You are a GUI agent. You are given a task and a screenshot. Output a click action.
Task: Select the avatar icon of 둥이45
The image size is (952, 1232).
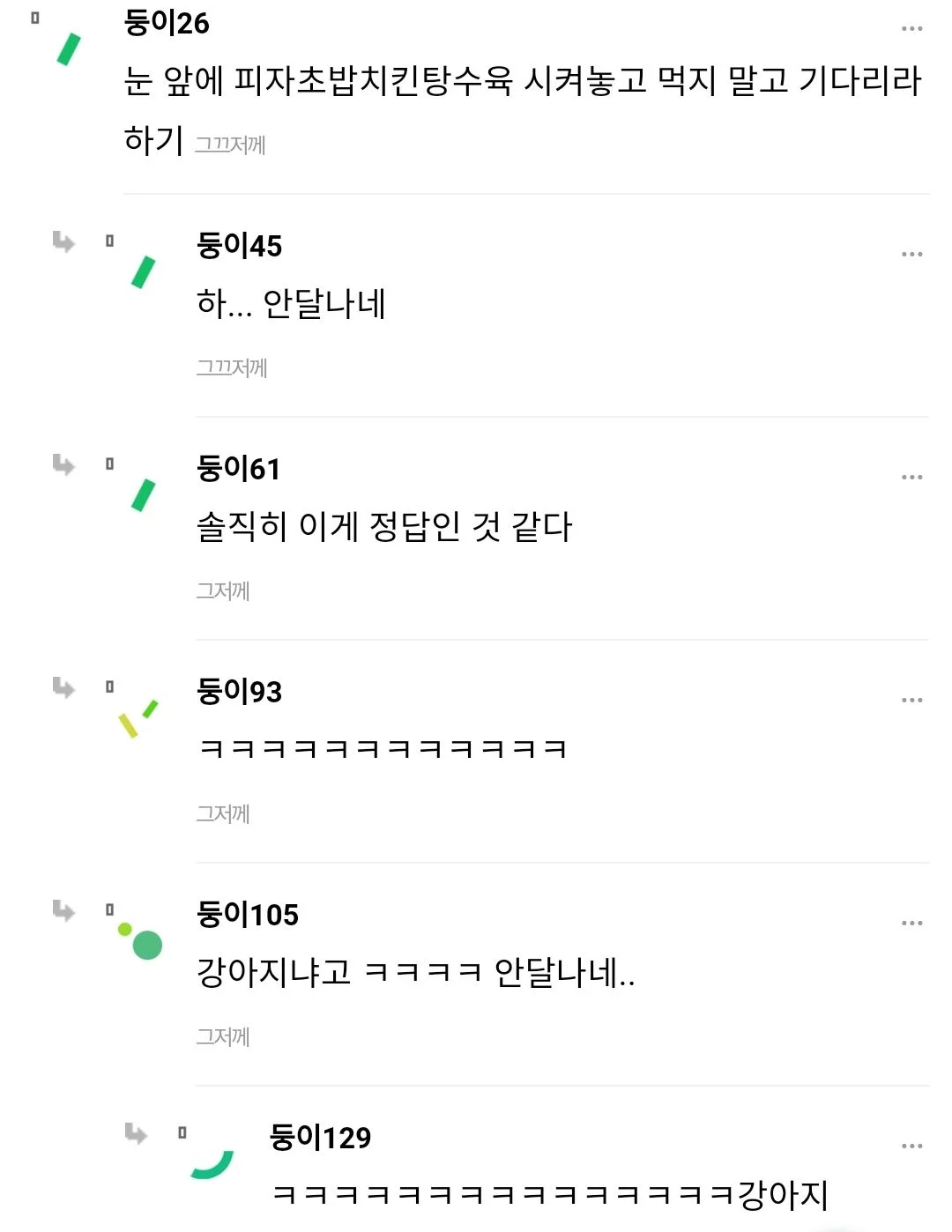(x=143, y=272)
